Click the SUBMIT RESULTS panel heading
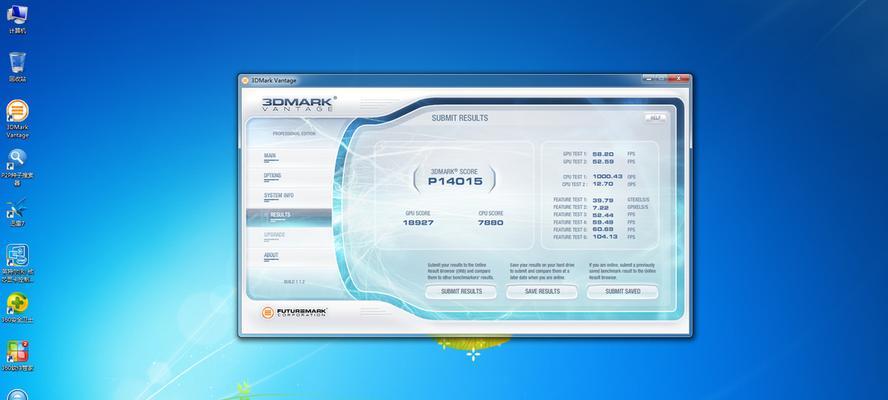This screenshot has width=888, height=400. (x=459, y=118)
